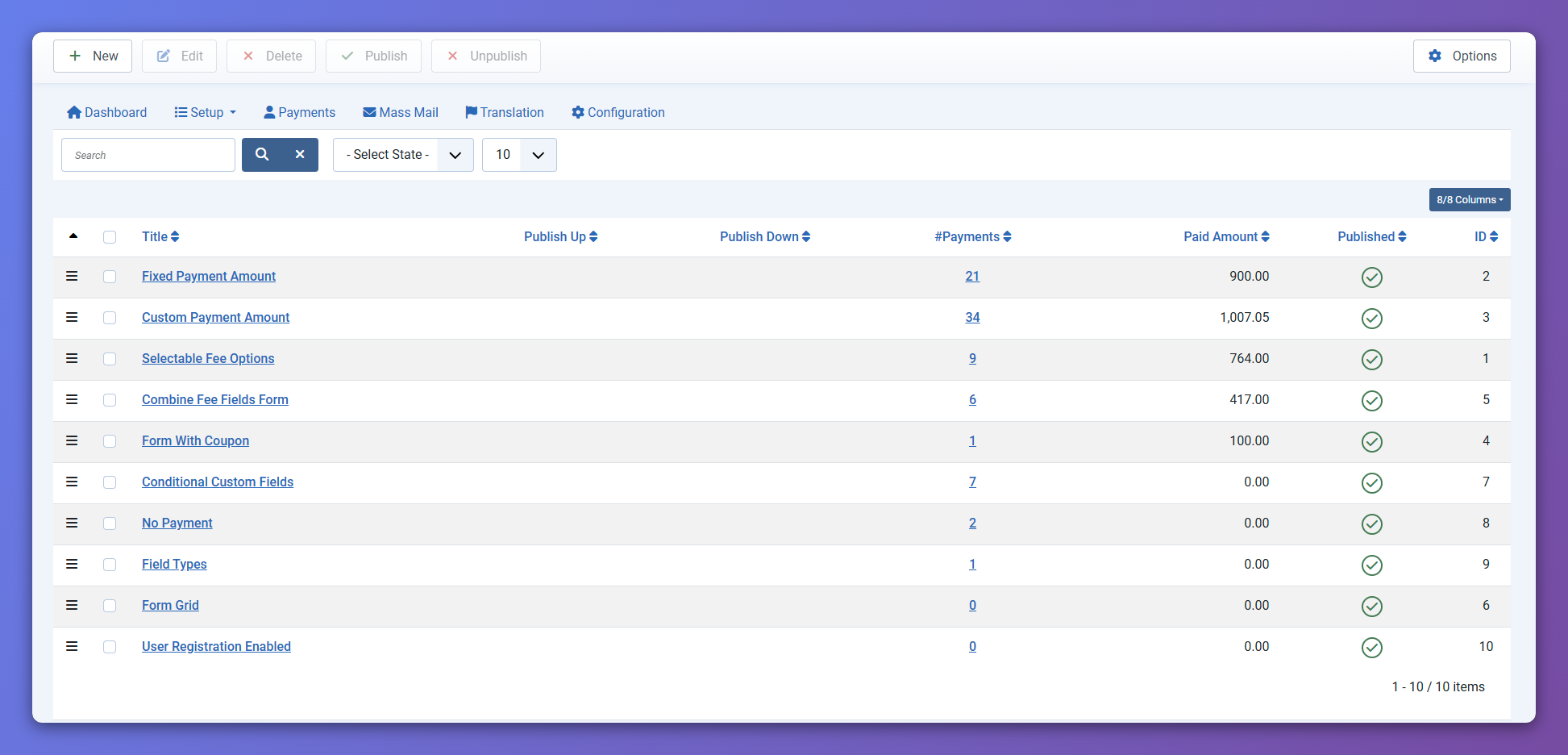
Task: Focus the Search input field
Action: 148,155
